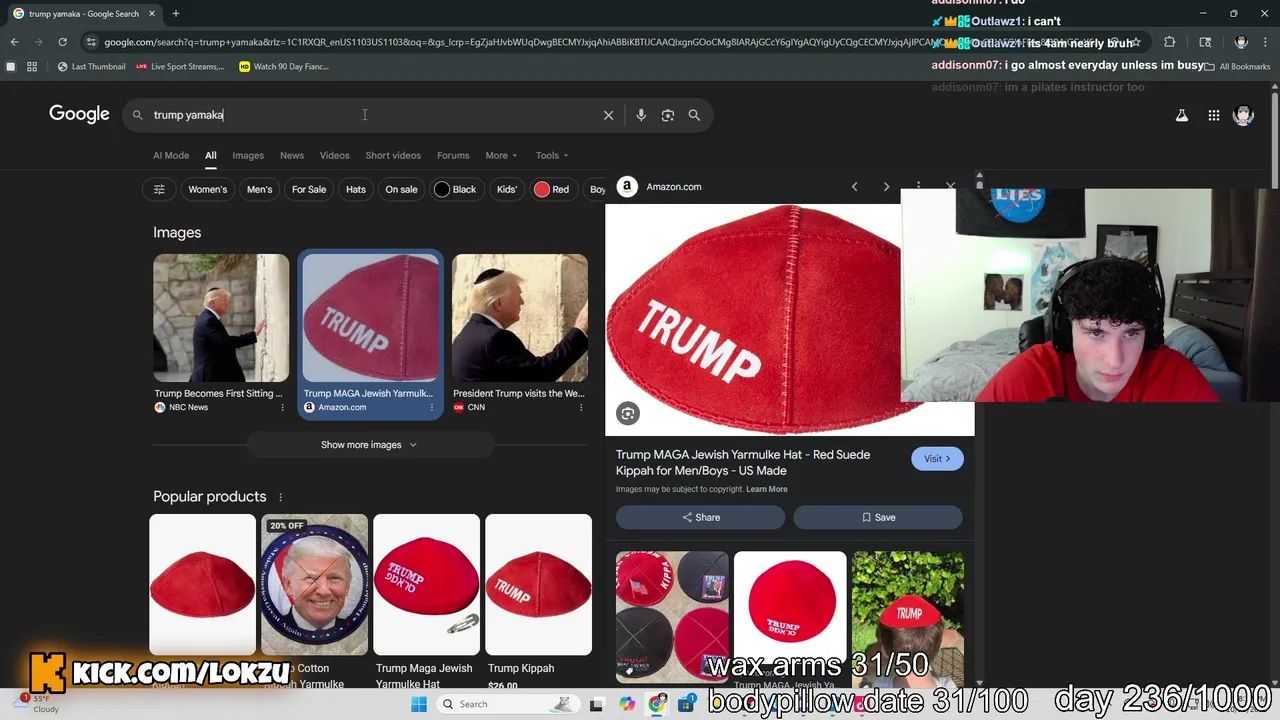Open the Trump MAGA Jewish Yarmulke Hat title

click(743, 462)
